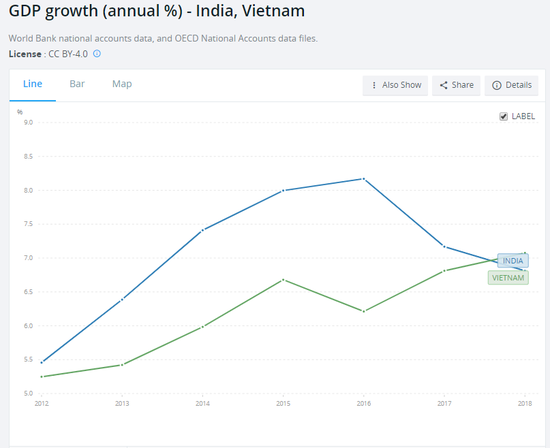Click the CC BY-4.0 license text
This screenshot has height=448, width=550.
tap(68, 54)
